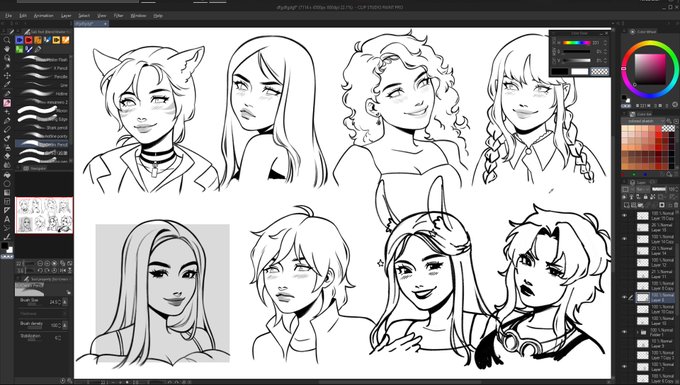
Task: Select the Layer 9 row
Action: click(x=655, y=344)
